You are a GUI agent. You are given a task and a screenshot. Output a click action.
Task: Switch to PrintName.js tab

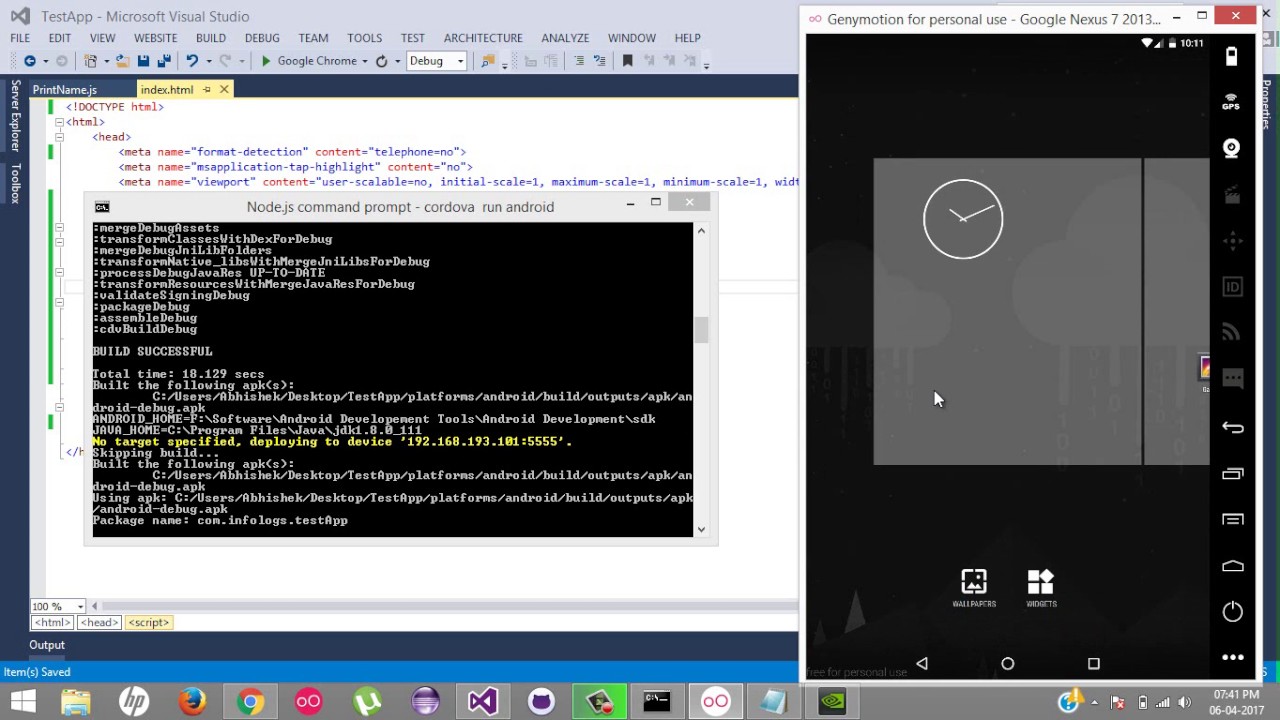64,90
